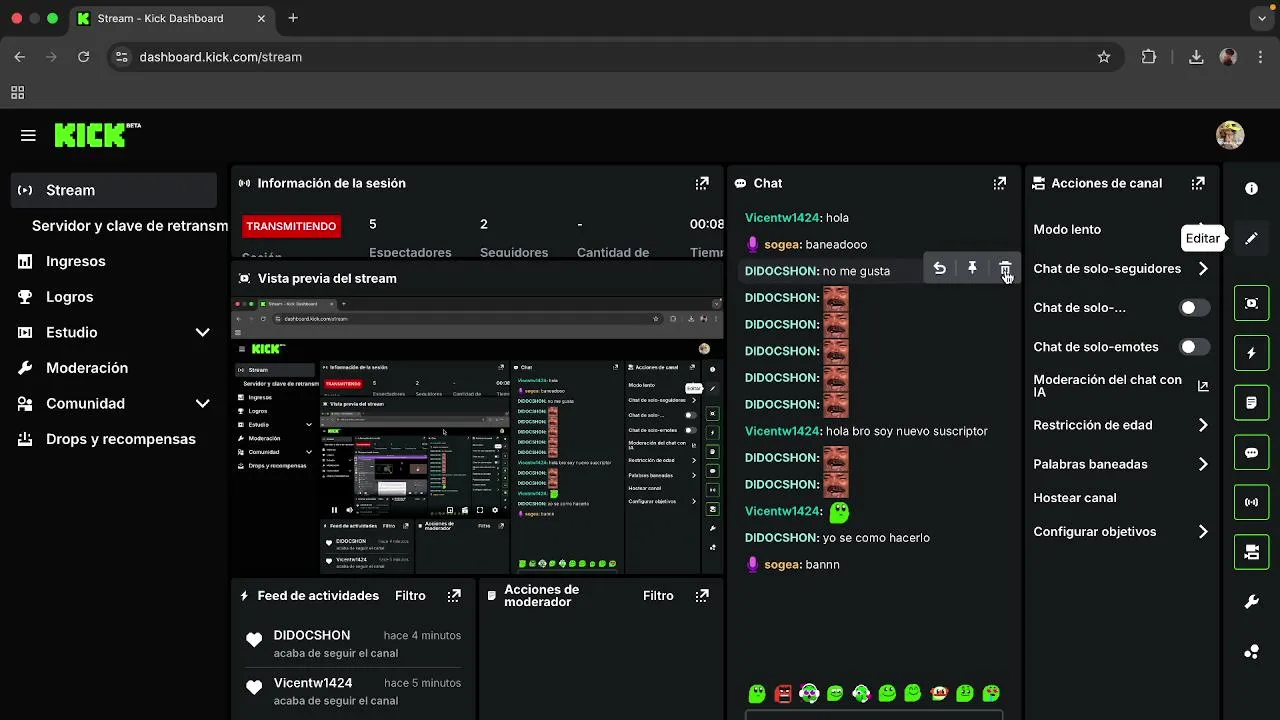
Task: Expand Restricción de edad settings
Action: tap(1202, 425)
